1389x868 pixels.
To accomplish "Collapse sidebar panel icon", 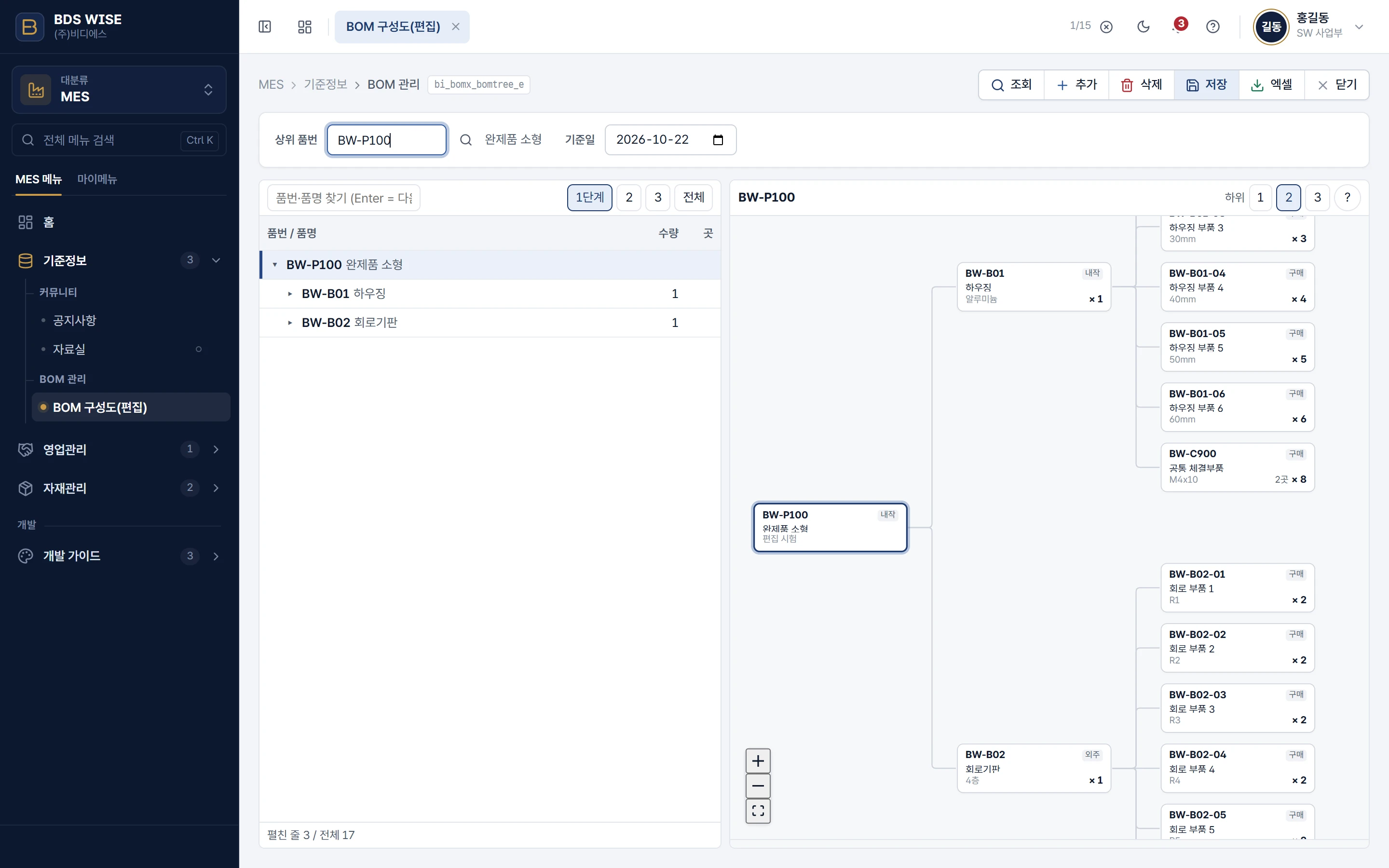I will (x=265, y=27).
